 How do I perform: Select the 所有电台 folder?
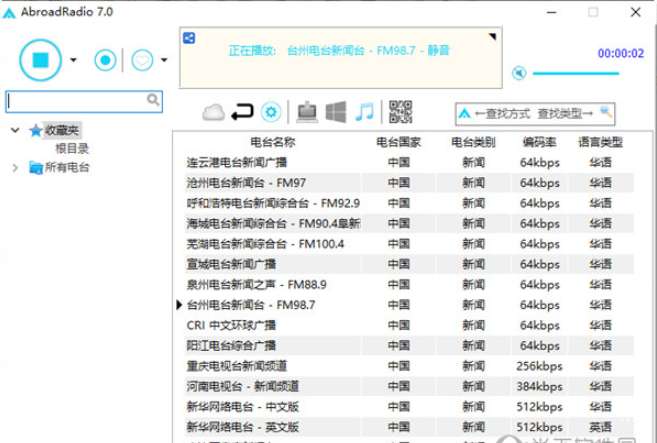click(59, 168)
